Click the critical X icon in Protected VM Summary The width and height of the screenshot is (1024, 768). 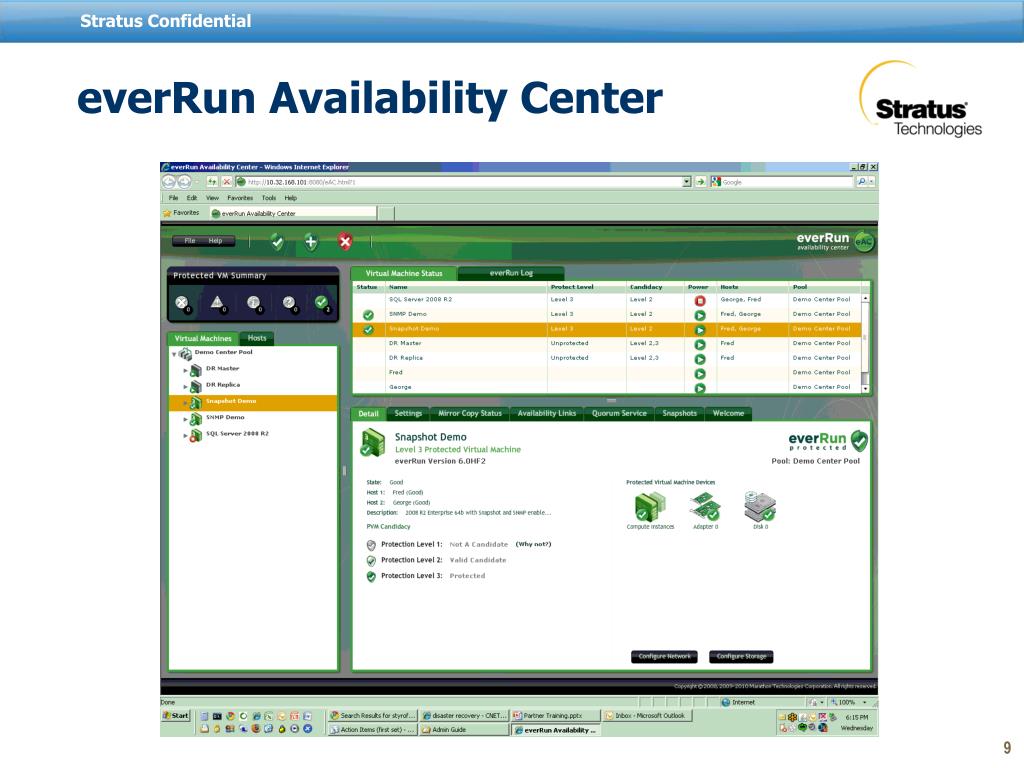[182, 302]
